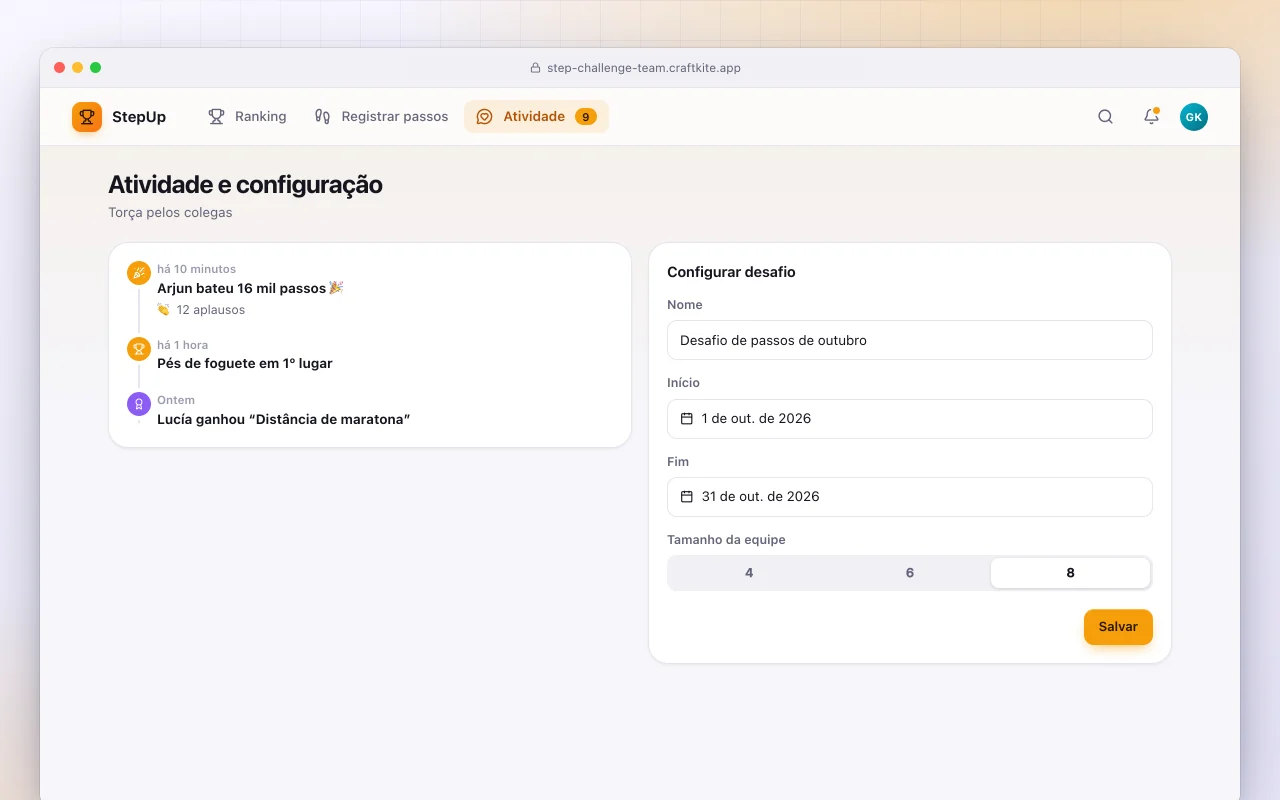Image resolution: width=1280 pixels, height=800 pixels.
Task: Open "Pés de foguete em 1º lugar" entry
Action: coord(245,363)
